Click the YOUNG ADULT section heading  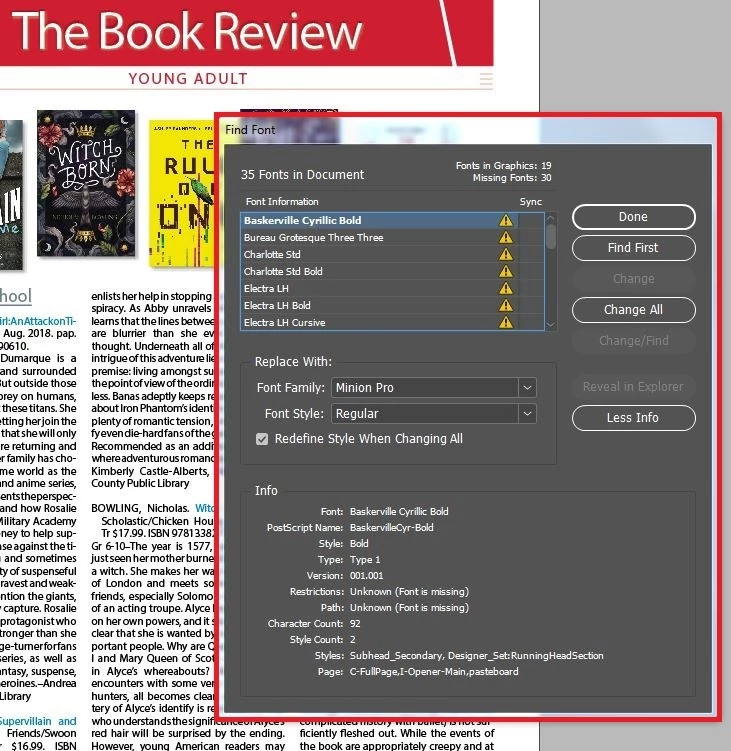tap(188, 79)
